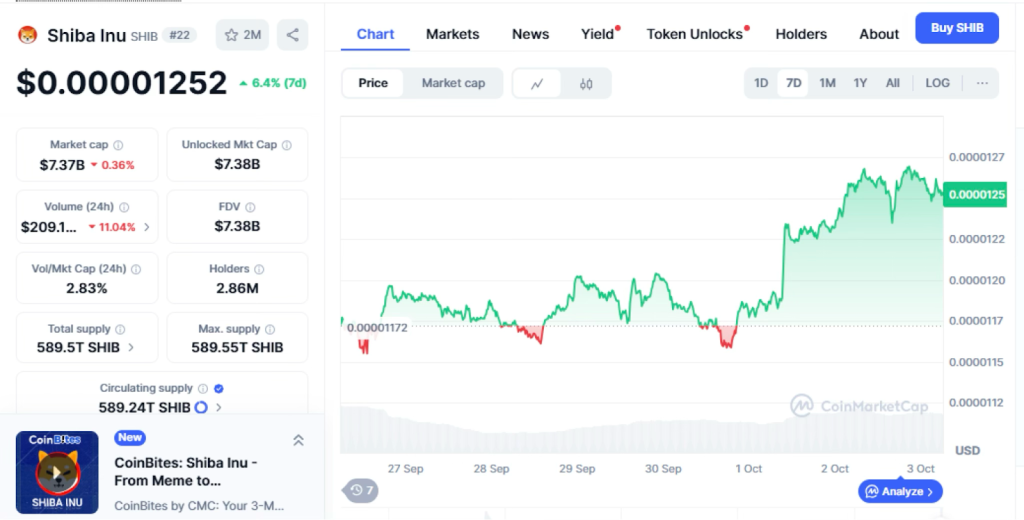Expand the Total supply details arrow
The image size is (1024, 520).
pos(130,347)
